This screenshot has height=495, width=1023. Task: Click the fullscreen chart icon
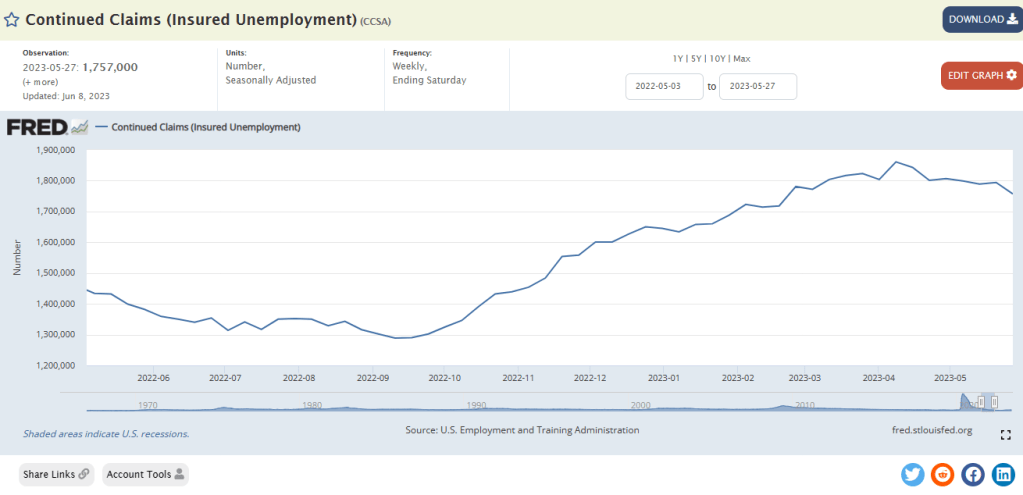coord(1005,435)
